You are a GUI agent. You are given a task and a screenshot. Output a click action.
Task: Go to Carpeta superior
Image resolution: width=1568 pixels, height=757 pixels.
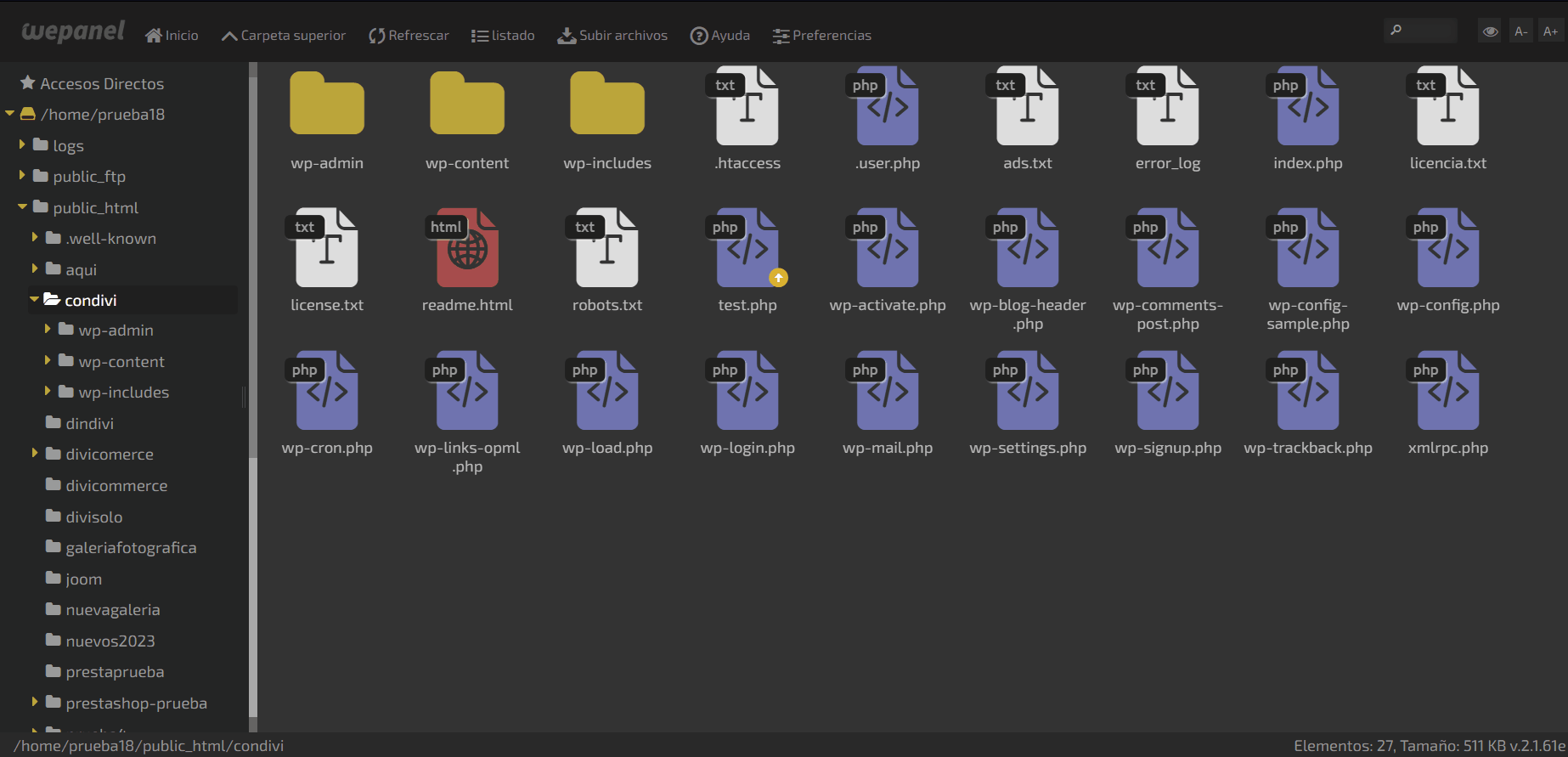[284, 36]
